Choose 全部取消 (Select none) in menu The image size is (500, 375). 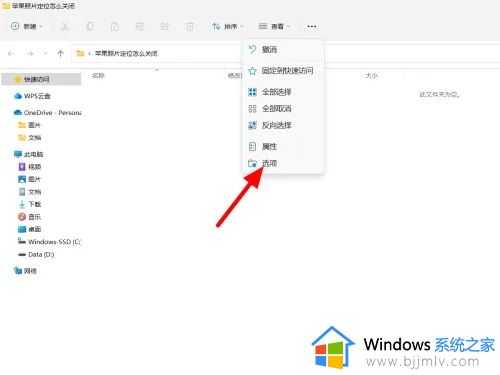pos(283,109)
